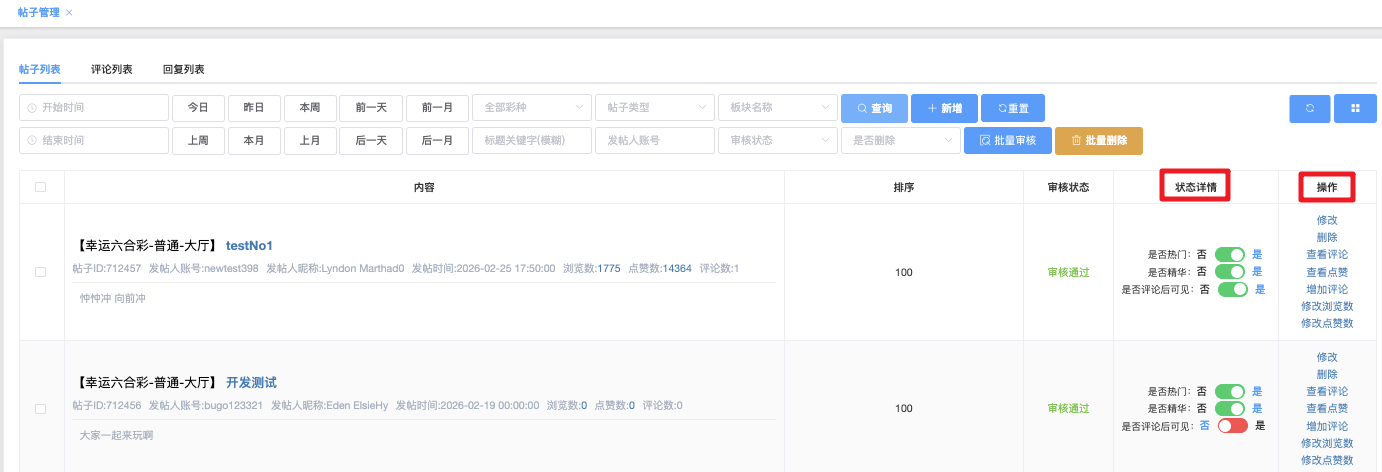
Task: Click the refresh icon button at top right
Action: pos(1309,108)
